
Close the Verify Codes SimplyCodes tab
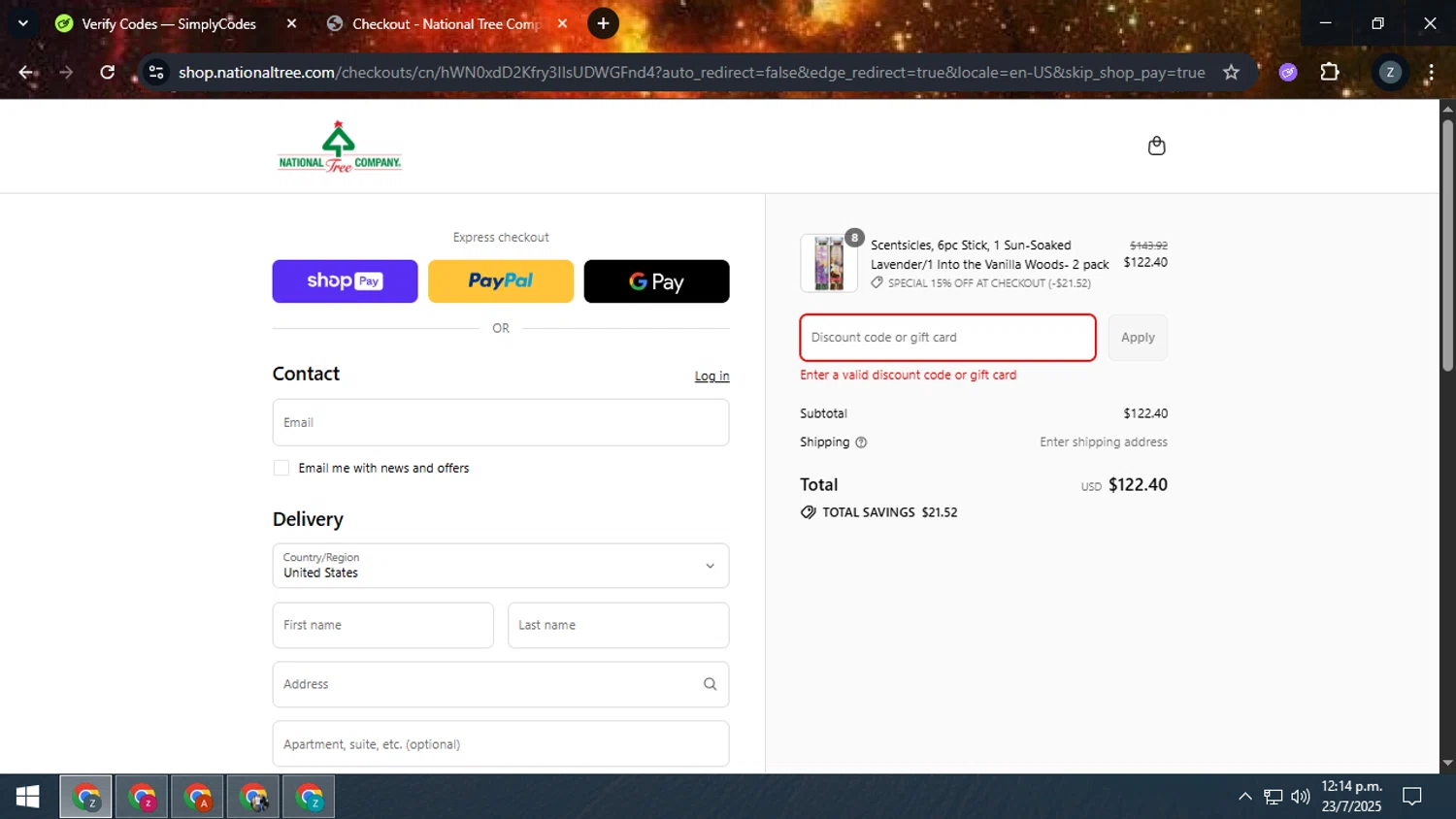[x=291, y=23]
